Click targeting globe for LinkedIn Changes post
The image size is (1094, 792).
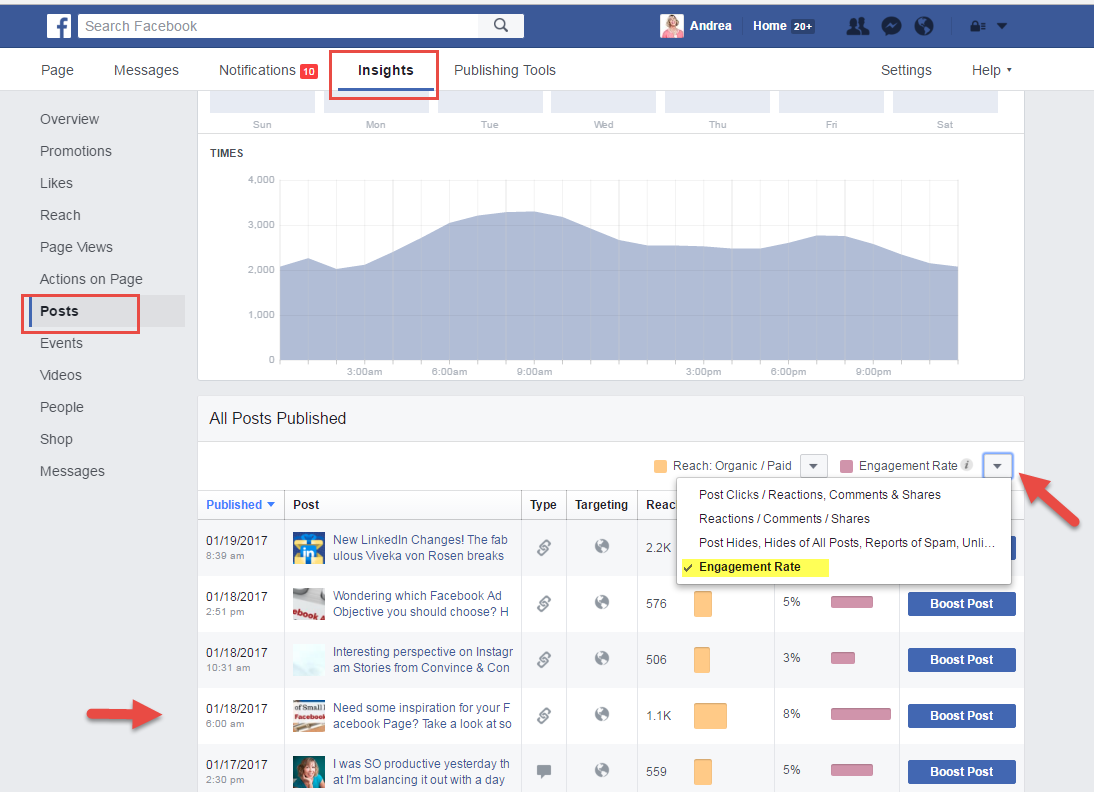pyautogui.click(x=601, y=546)
